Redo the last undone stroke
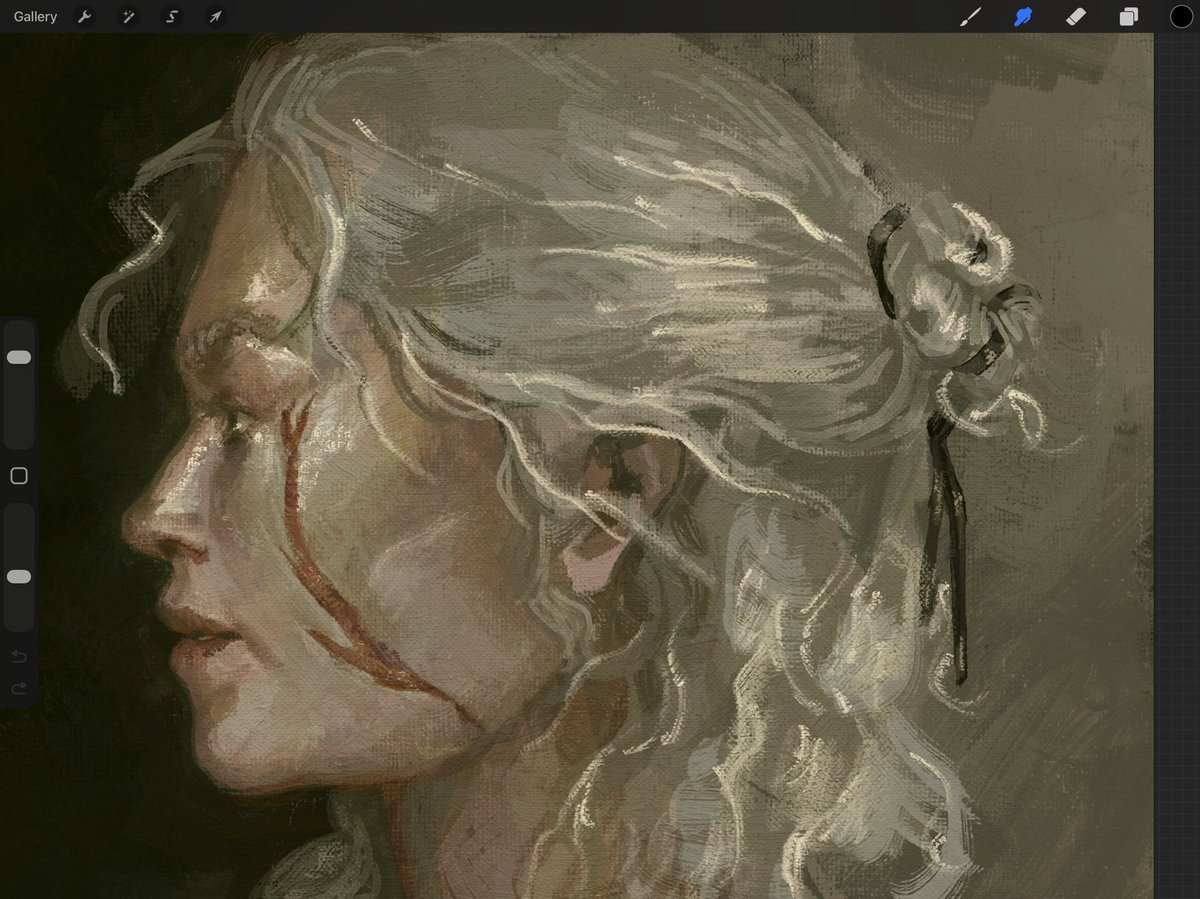 click(x=19, y=688)
